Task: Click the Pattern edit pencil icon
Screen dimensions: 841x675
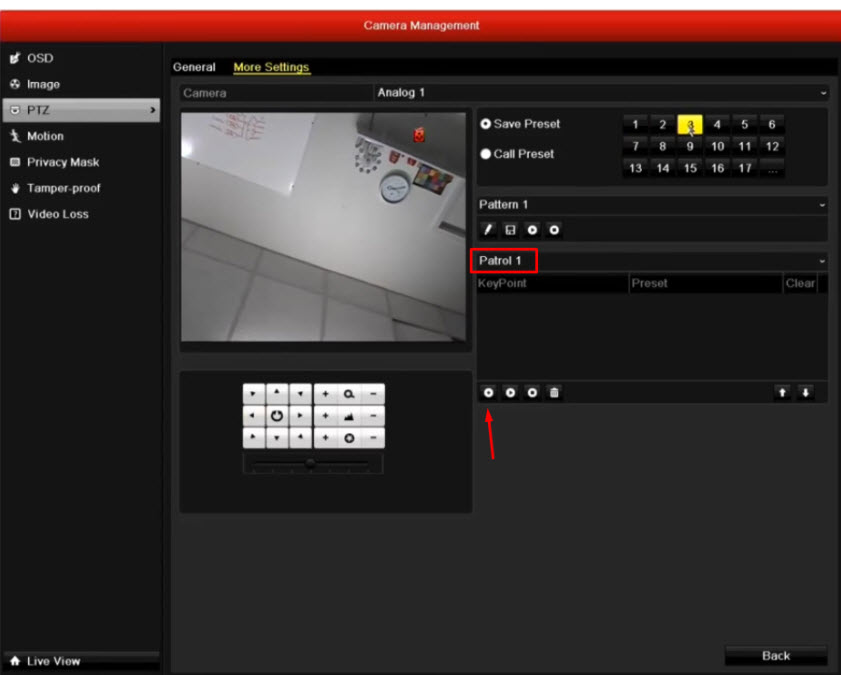Action: (x=488, y=230)
